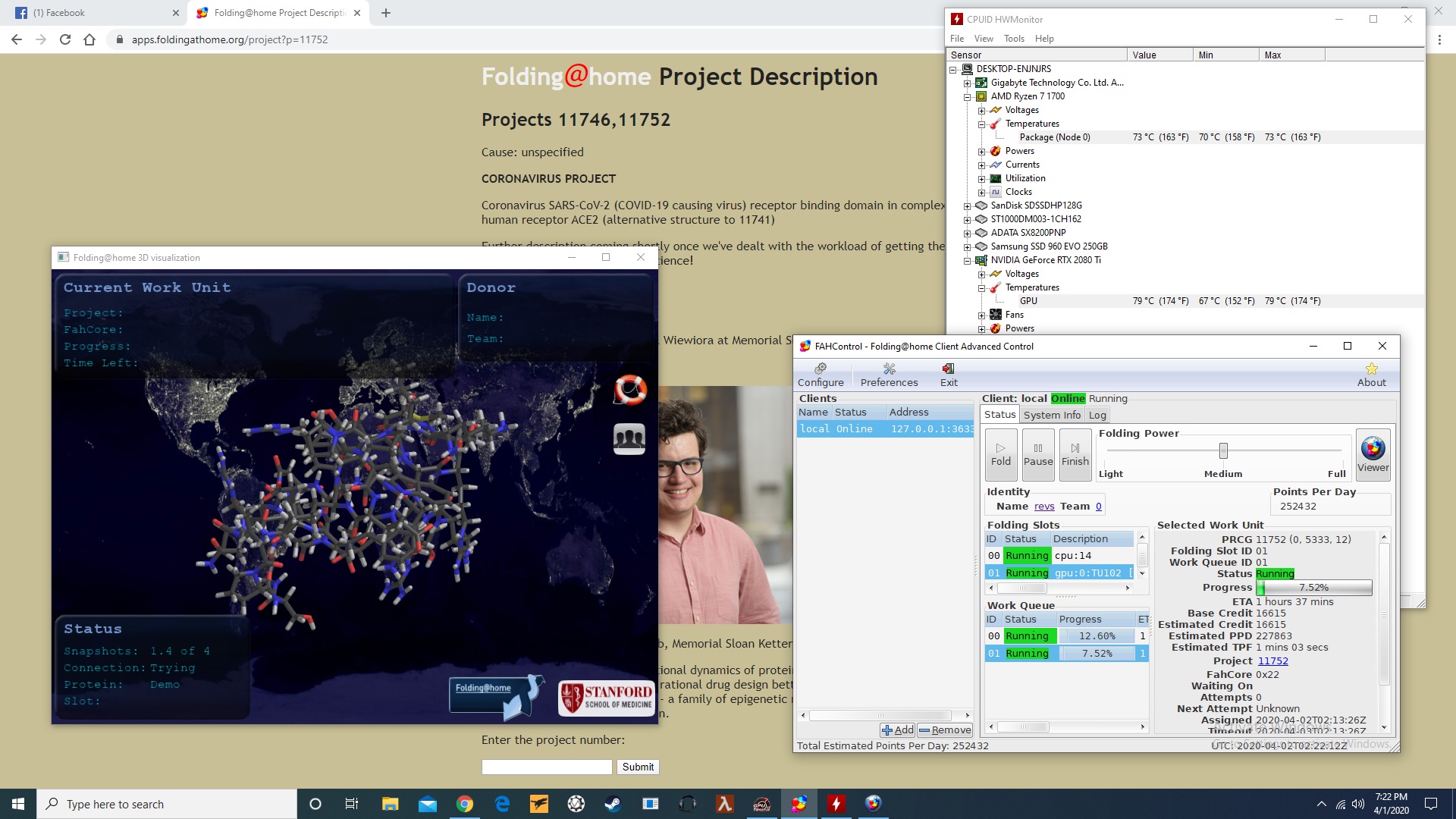
Task: Open the About star icon
Action: 1371,375
